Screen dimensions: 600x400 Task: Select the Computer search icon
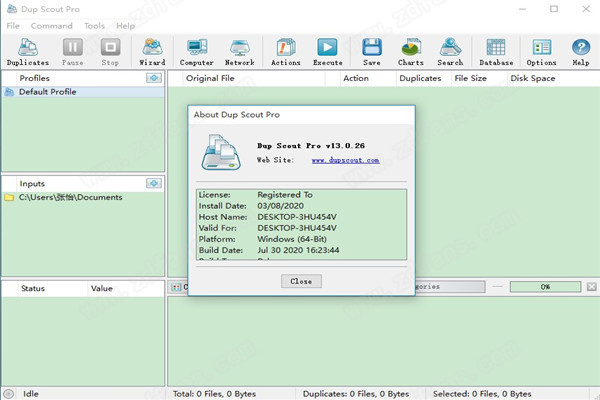coord(196,50)
